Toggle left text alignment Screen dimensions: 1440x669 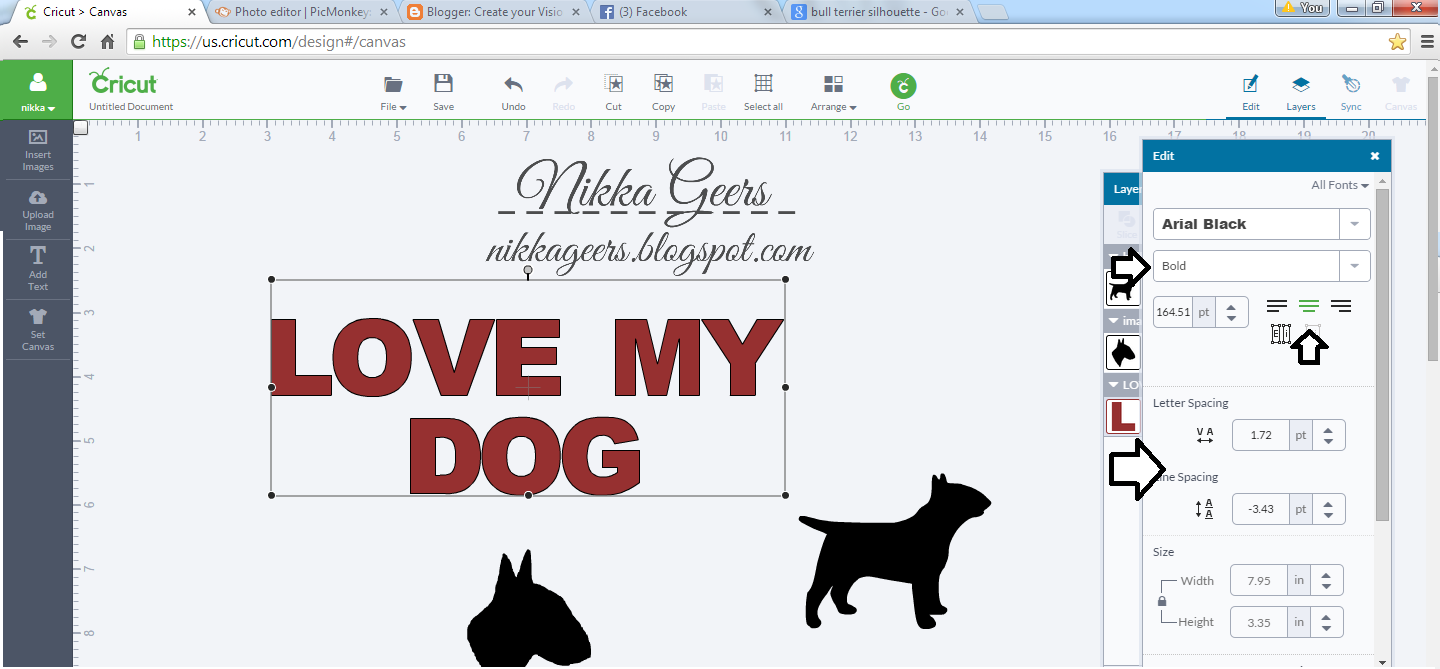tap(1277, 305)
